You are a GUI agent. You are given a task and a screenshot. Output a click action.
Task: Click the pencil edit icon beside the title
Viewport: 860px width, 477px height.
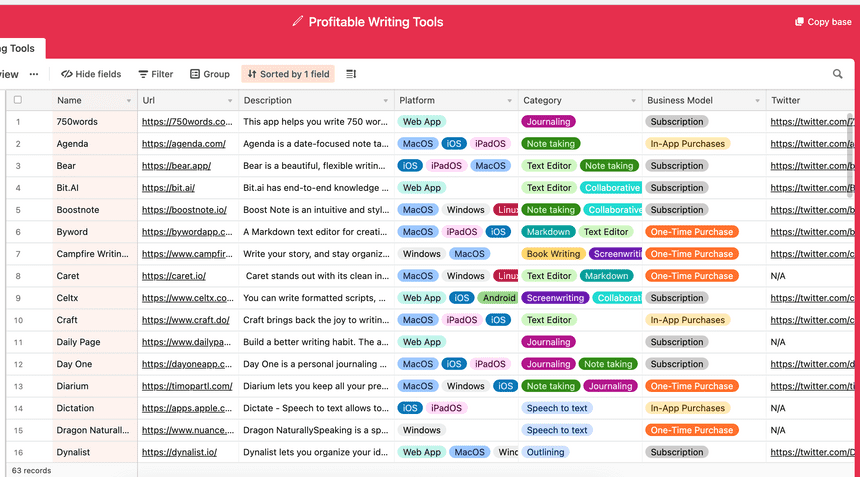point(297,21)
